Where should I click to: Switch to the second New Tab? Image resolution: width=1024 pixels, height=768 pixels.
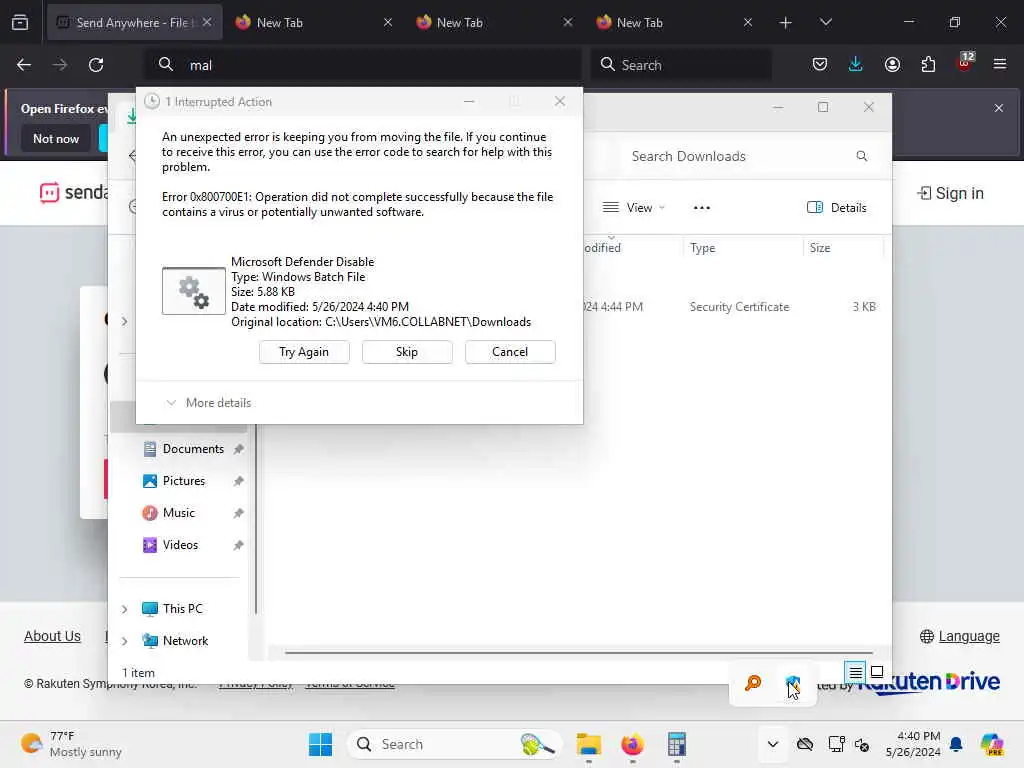(313, 23)
